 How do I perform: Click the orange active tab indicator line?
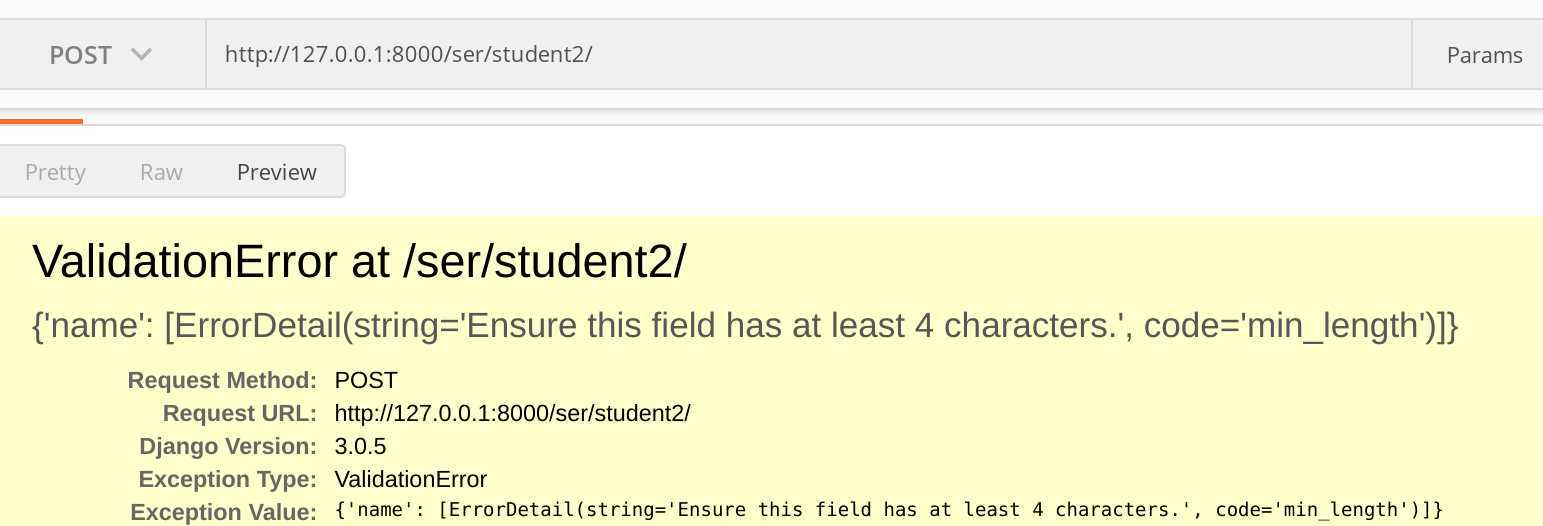click(41, 121)
